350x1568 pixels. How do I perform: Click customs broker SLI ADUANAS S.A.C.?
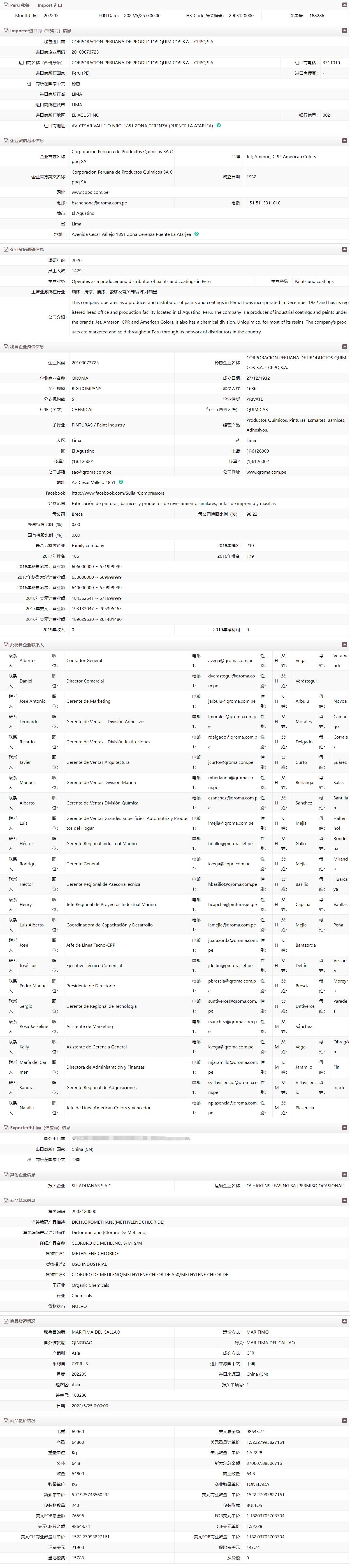pos(92,1186)
